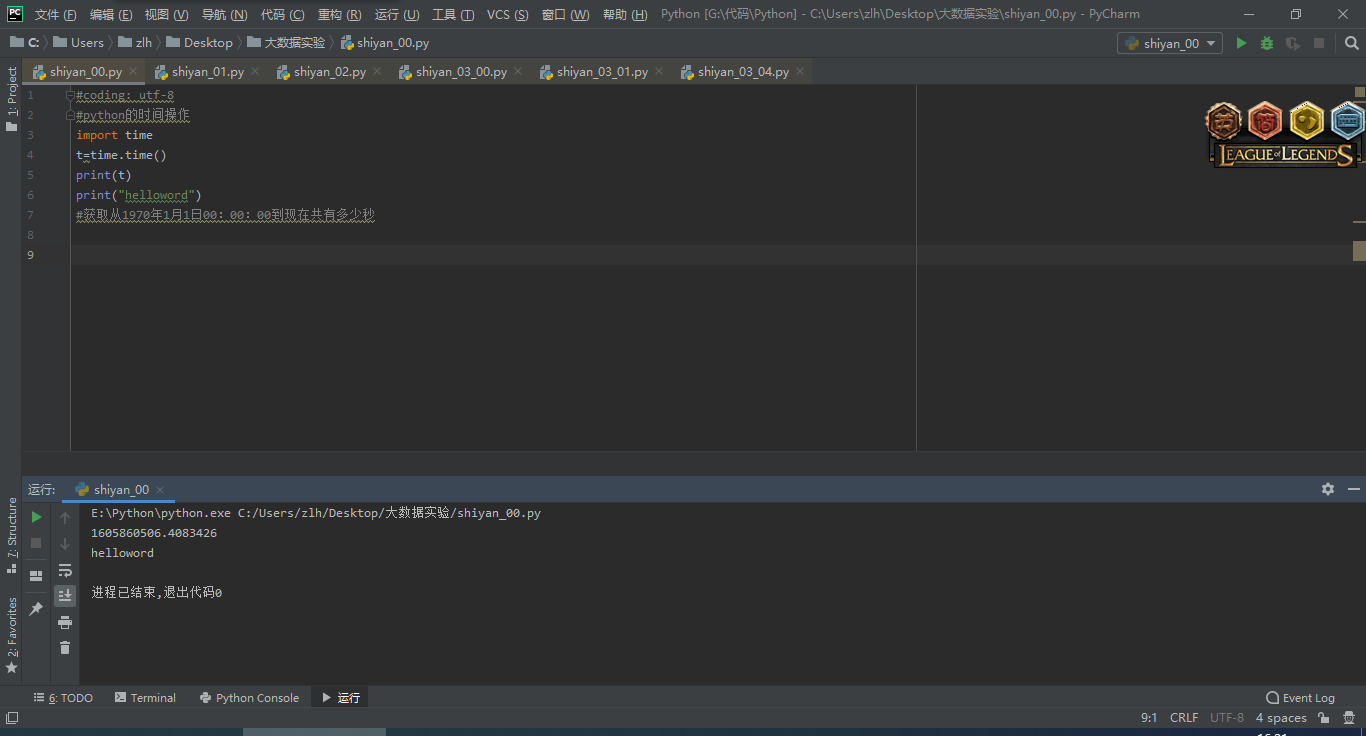This screenshot has width=1366, height=736.
Task: Change indentation via 4 spaces selector
Action: tap(1280, 718)
